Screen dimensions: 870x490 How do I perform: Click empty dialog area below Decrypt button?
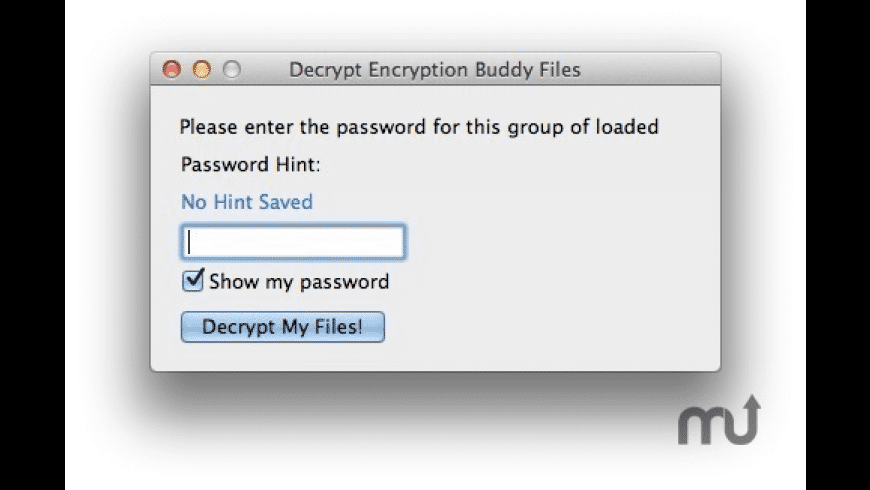(435, 356)
